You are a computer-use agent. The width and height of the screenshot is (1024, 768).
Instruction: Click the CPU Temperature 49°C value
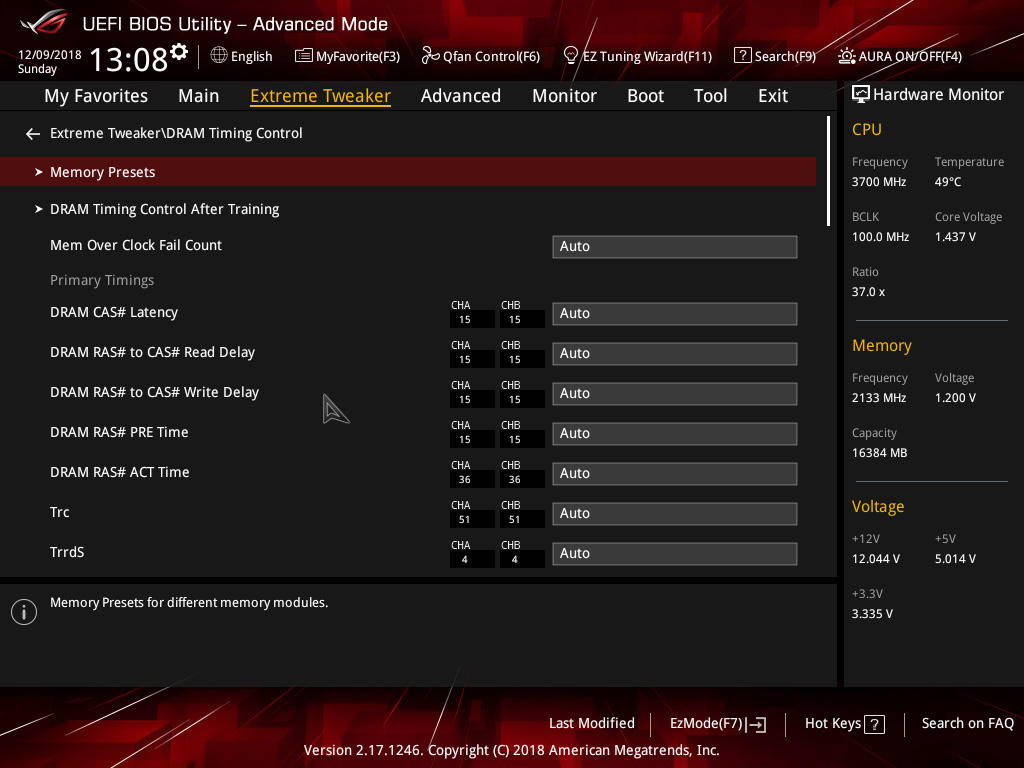(x=948, y=182)
